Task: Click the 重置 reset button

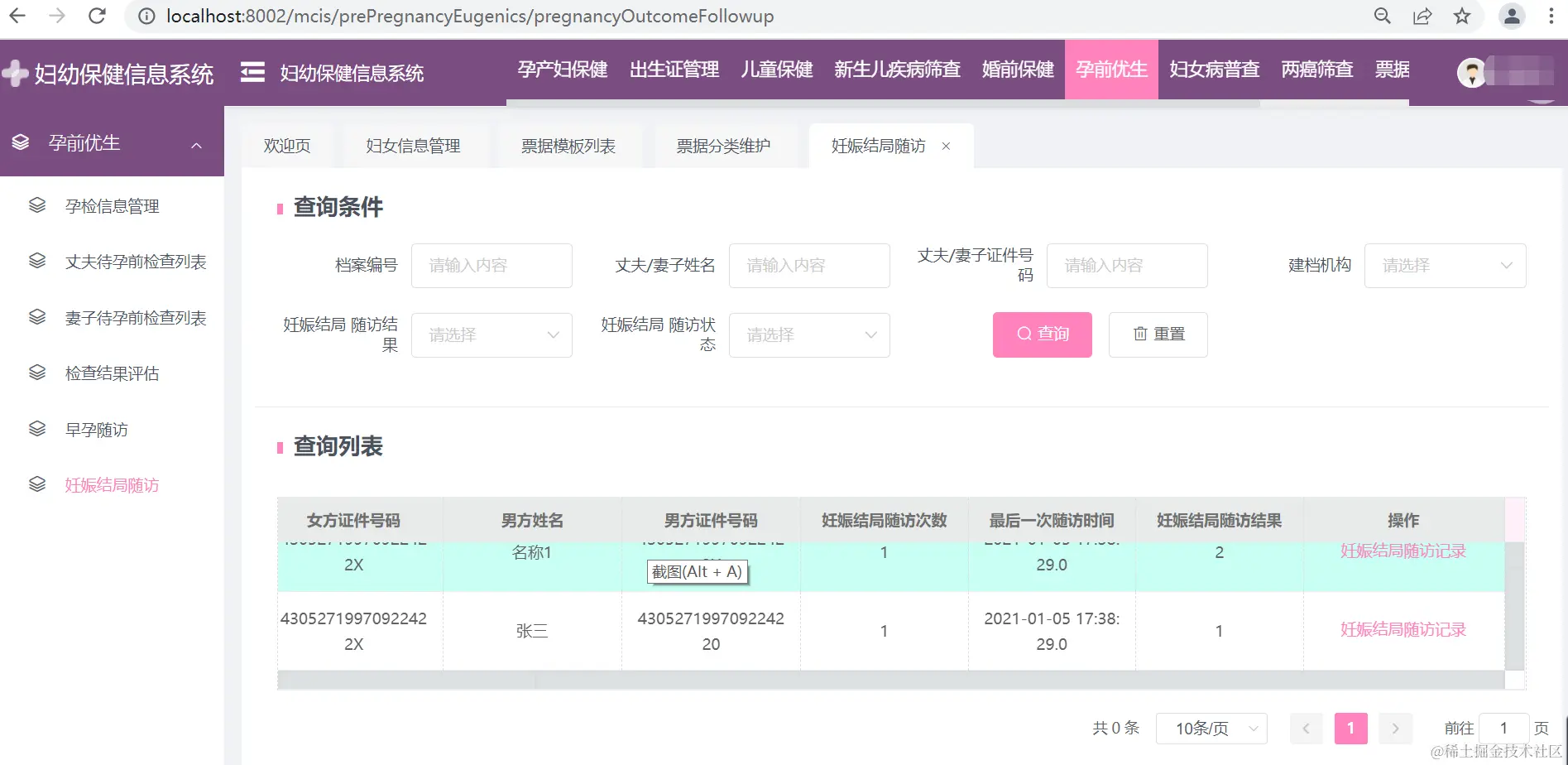Action: click(1158, 334)
